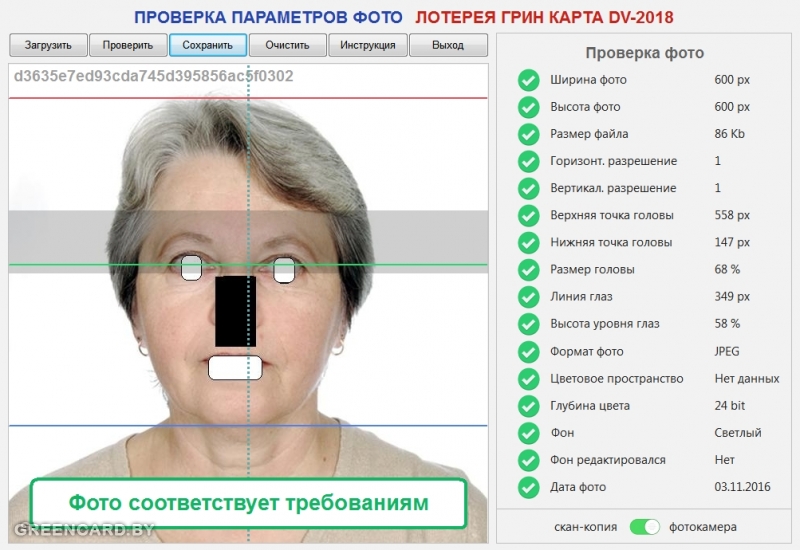Click the checkmark next to Нижняя точка головы
Viewport: 800px width, 550px height.
pos(529,242)
